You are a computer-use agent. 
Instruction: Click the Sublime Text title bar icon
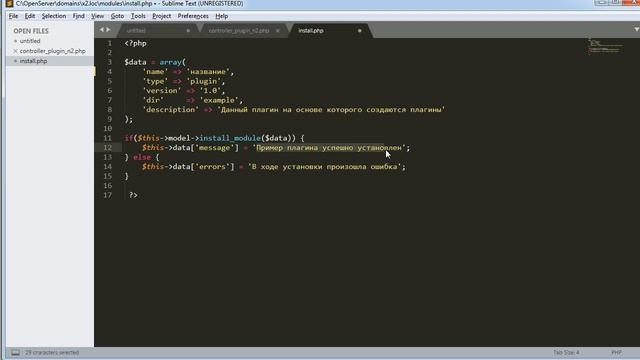click(x=9, y=4)
